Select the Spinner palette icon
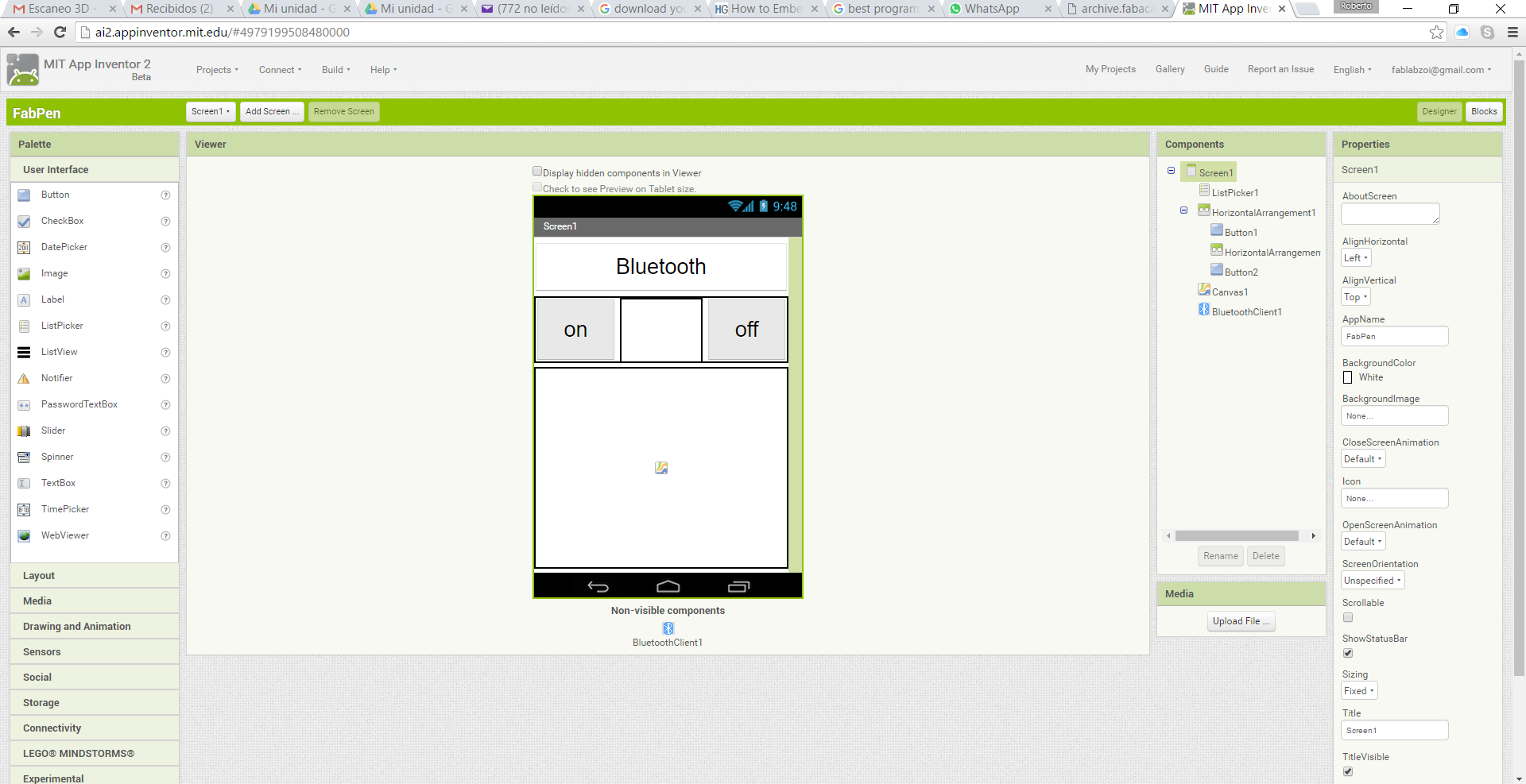The height and width of the screenshot is (784, 1526). (x=24, y=458)
